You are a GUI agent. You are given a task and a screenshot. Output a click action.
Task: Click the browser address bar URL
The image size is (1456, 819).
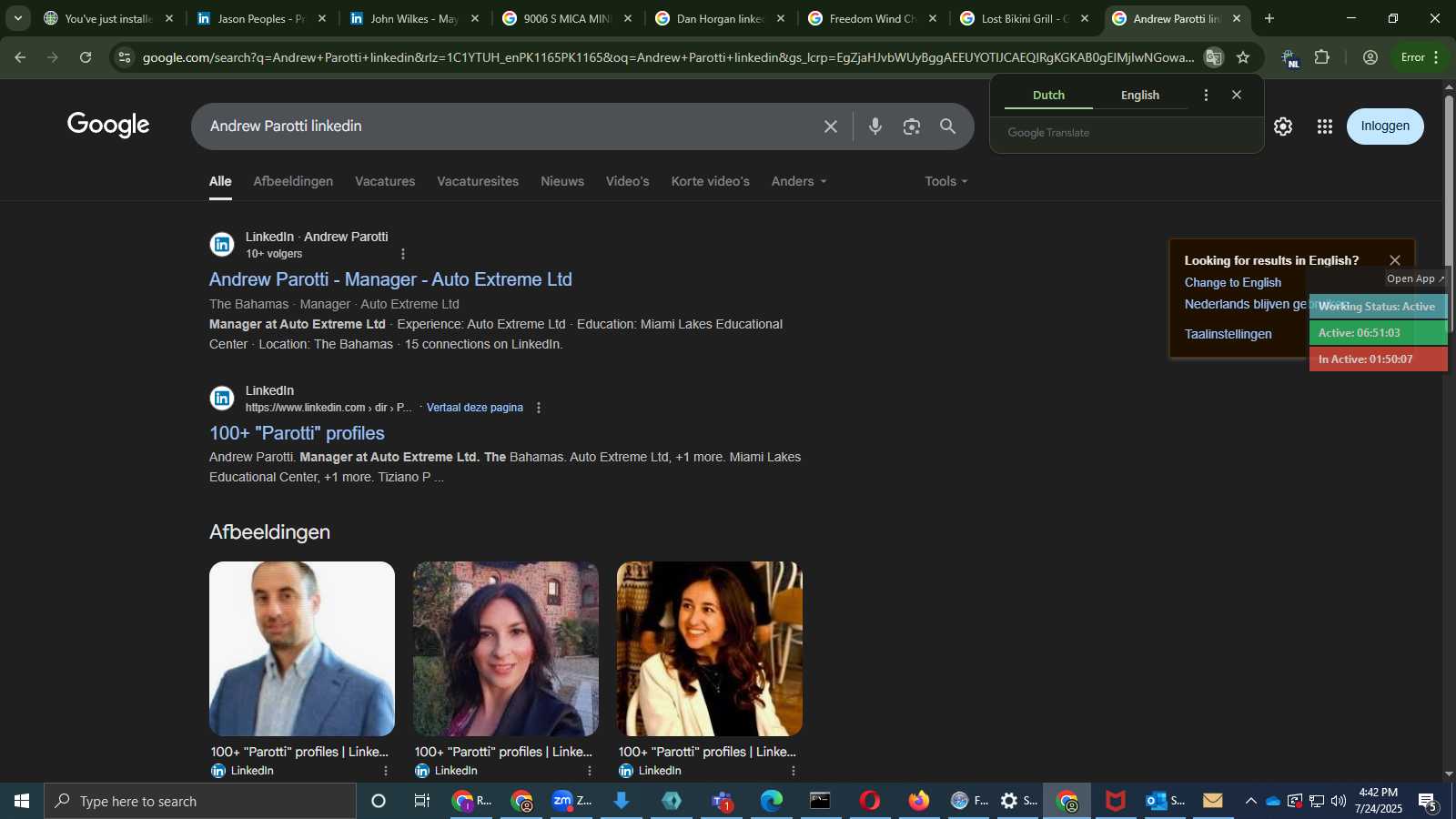point(668,57)
